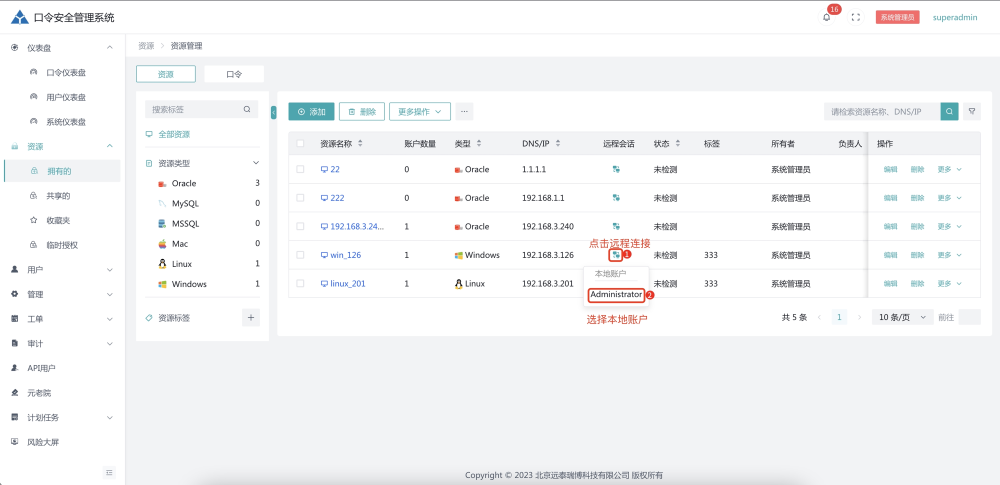Open the 更多操作 dropdown
This screenshot has width=1000, height=485.
[x=421, y=112]
